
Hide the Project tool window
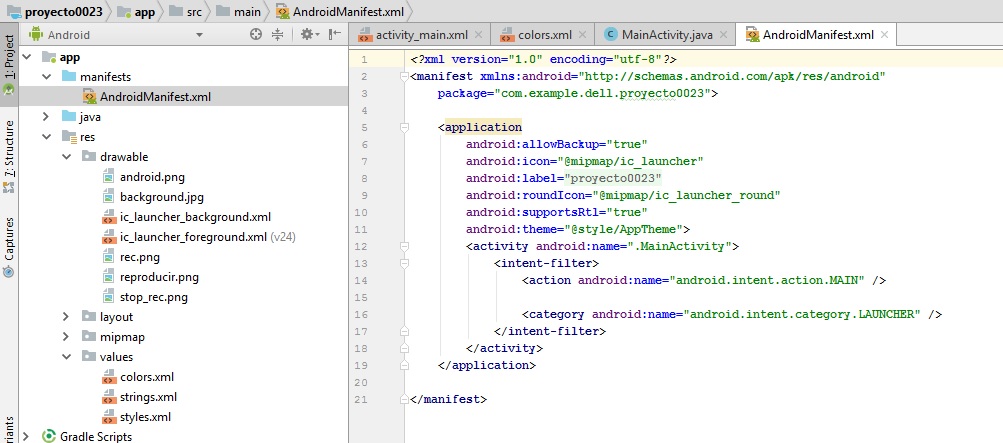point(334,35)
